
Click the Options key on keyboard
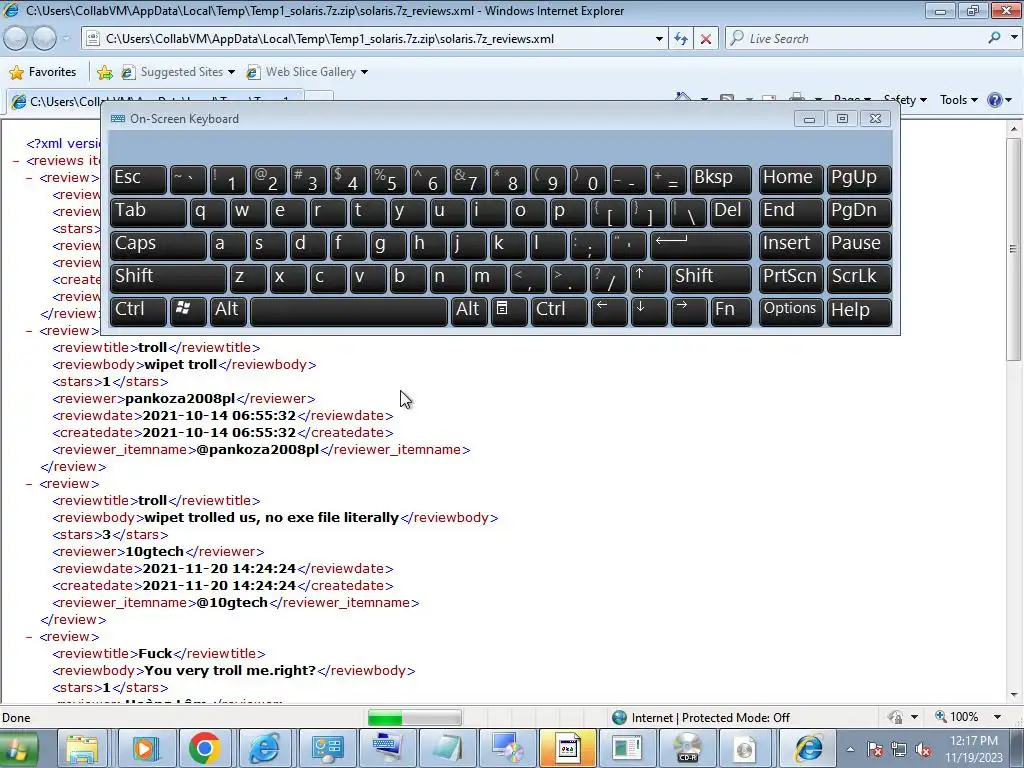coord(790,310)
